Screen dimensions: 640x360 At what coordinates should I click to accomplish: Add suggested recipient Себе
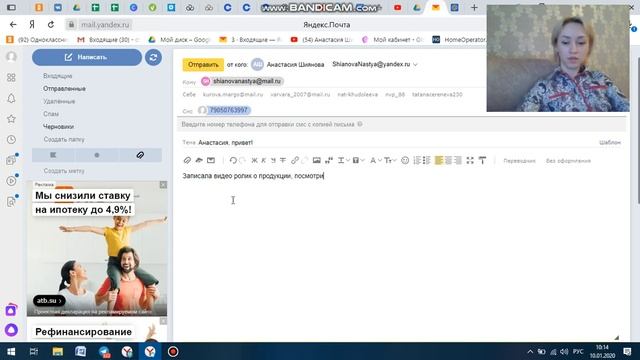pyautogui.click(x=189, y=94)
